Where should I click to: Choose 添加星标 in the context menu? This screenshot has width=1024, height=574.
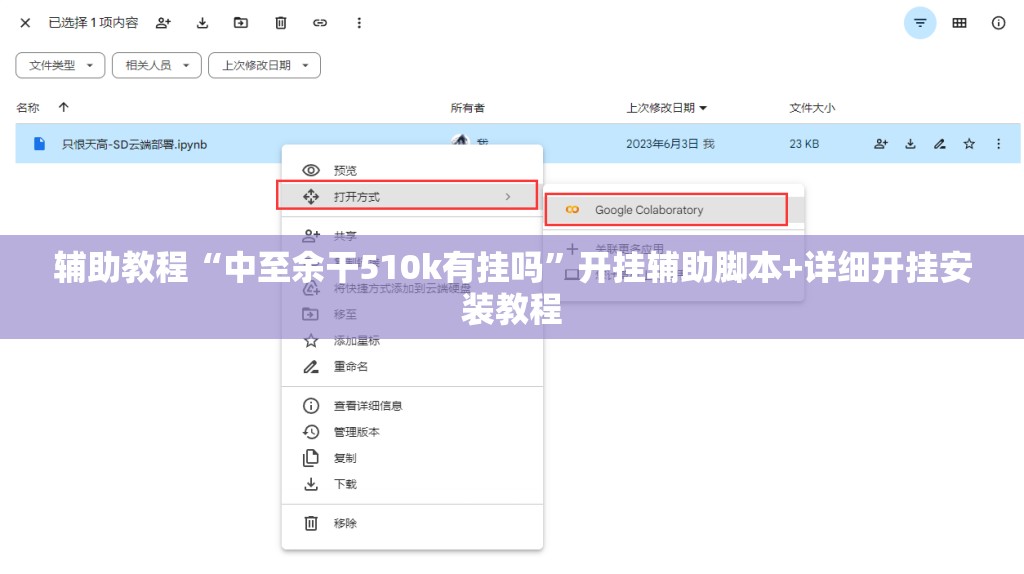coord(412,340)
